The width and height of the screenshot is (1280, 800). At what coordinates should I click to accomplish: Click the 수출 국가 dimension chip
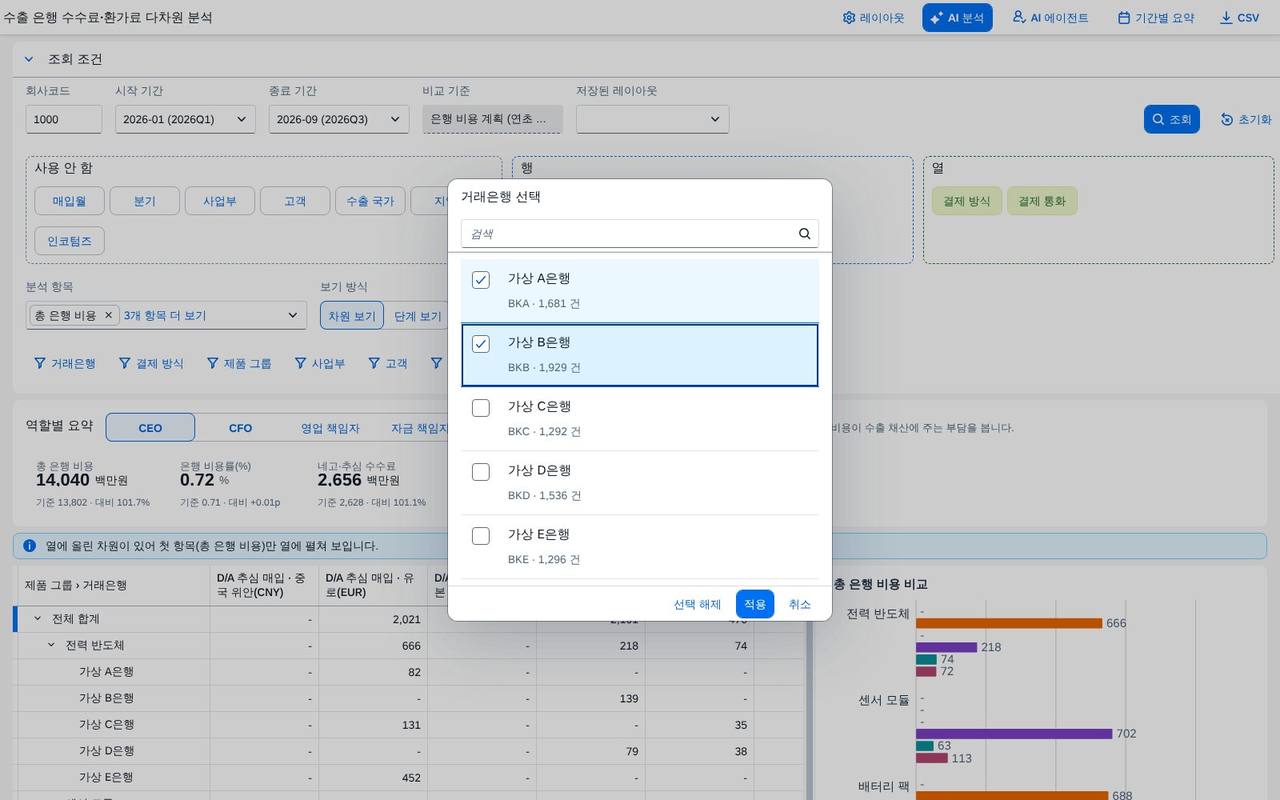pos(370,201)
